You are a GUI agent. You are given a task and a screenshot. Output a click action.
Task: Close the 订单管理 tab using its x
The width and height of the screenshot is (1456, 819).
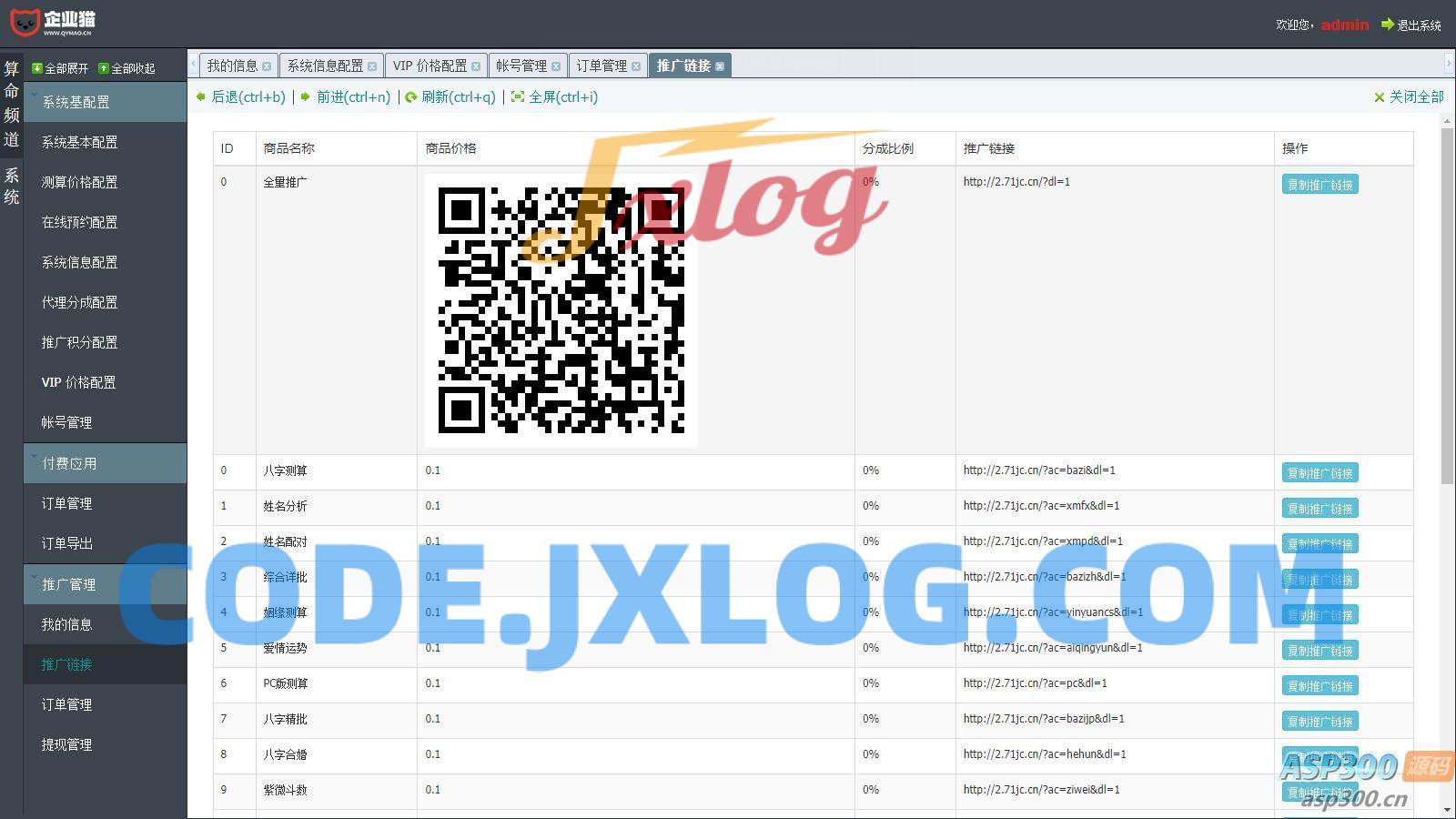coord(636,66)
